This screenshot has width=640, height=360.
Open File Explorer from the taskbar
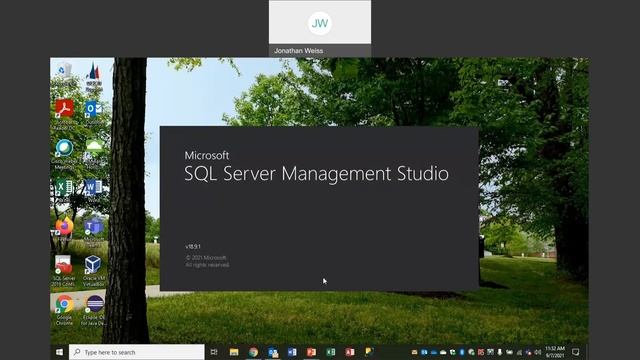[x=234, y=352]
